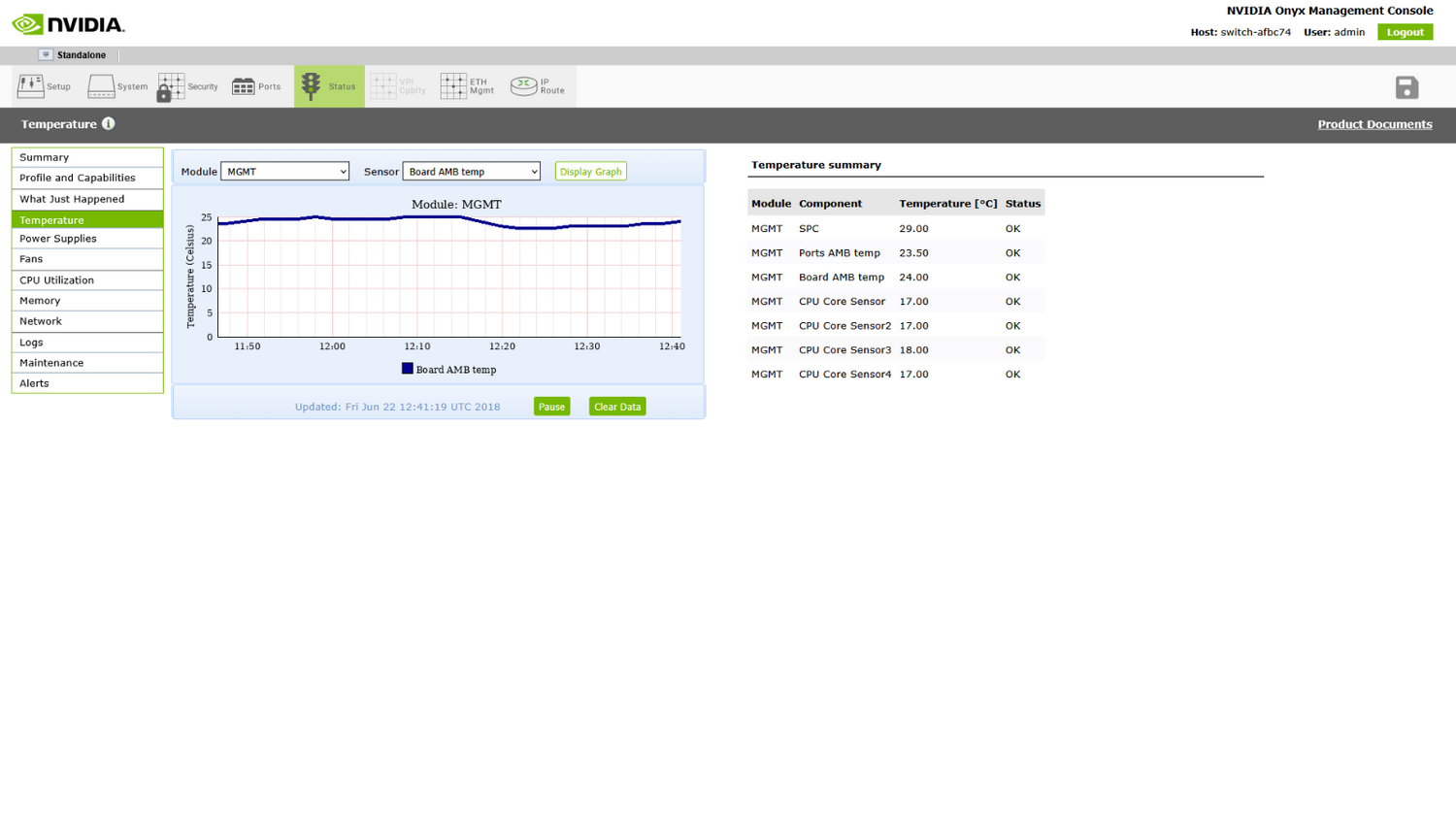Click the 29.00 temperature value

(x=913, y=229)
